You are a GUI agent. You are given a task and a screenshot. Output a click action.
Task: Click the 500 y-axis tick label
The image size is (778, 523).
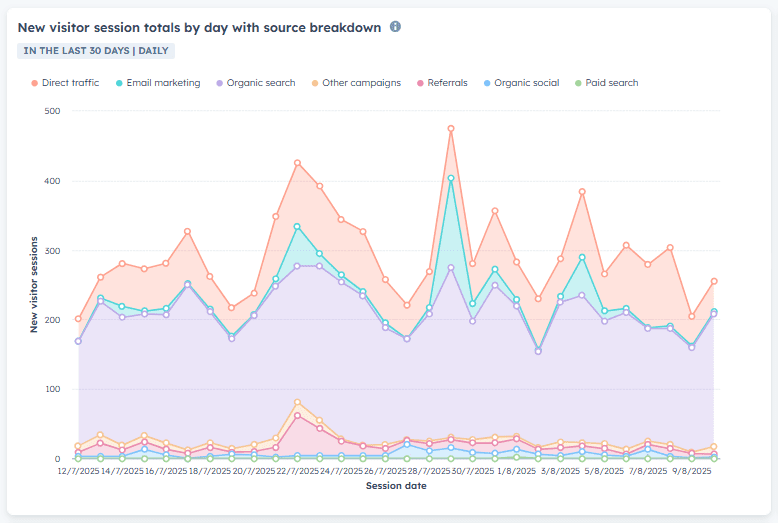pyautogui.click(x=52, y=111)
